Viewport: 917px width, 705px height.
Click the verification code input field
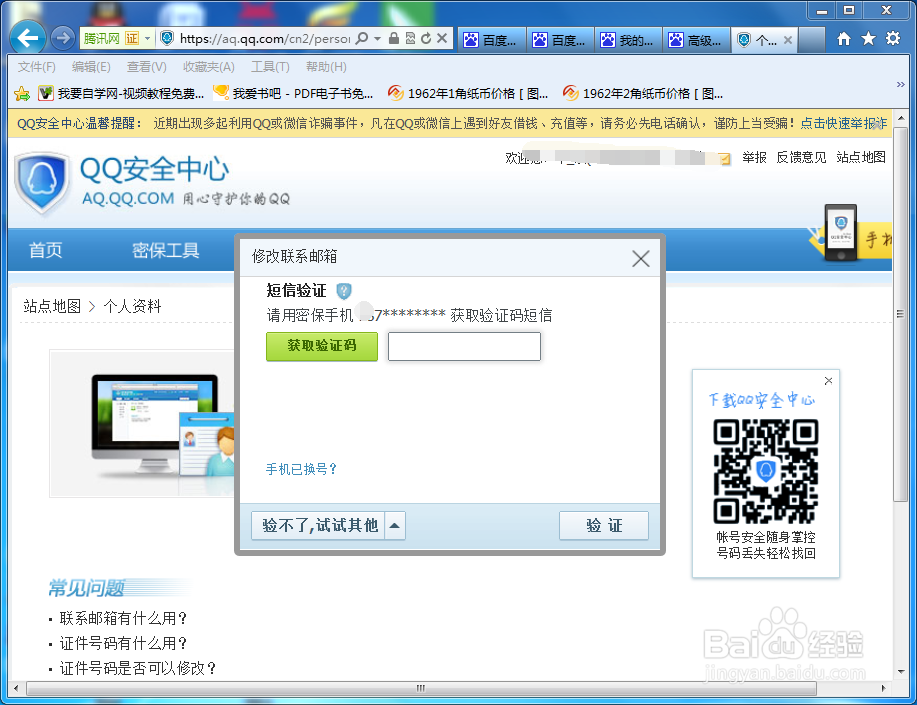coord(464,346)
